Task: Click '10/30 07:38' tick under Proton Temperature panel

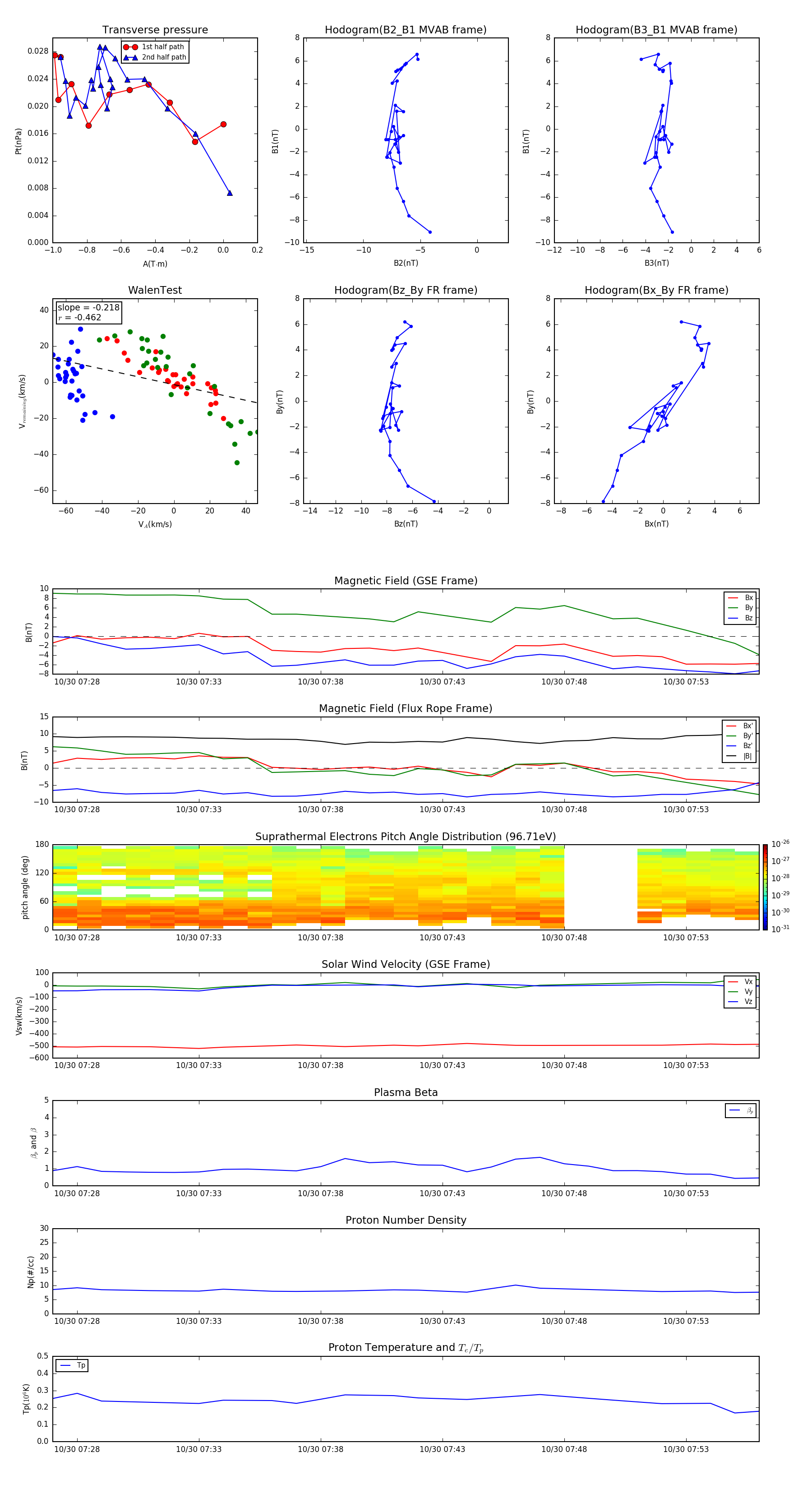Action: click(320, 1449)
